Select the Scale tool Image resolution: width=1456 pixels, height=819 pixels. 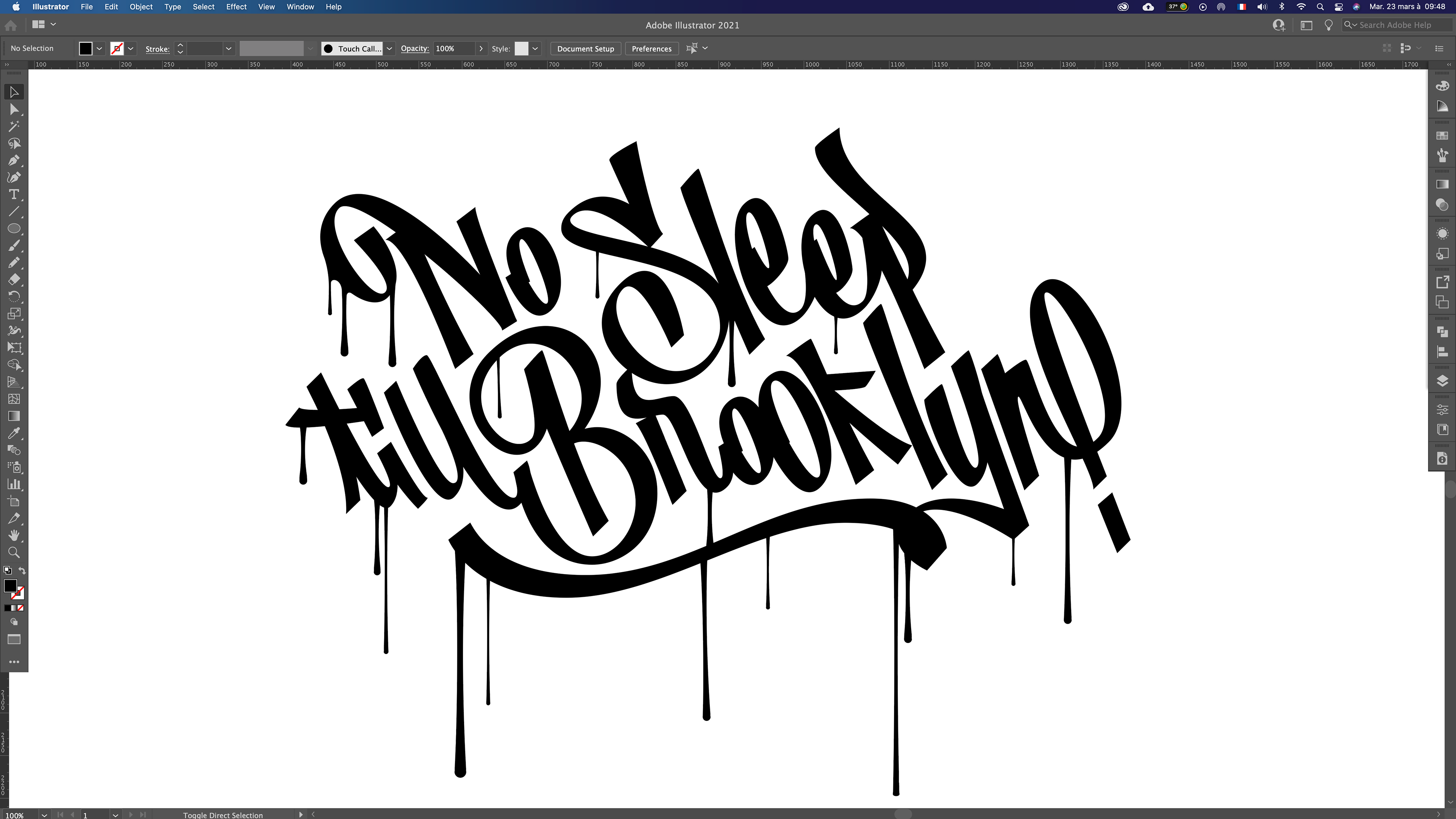[14, 313]
